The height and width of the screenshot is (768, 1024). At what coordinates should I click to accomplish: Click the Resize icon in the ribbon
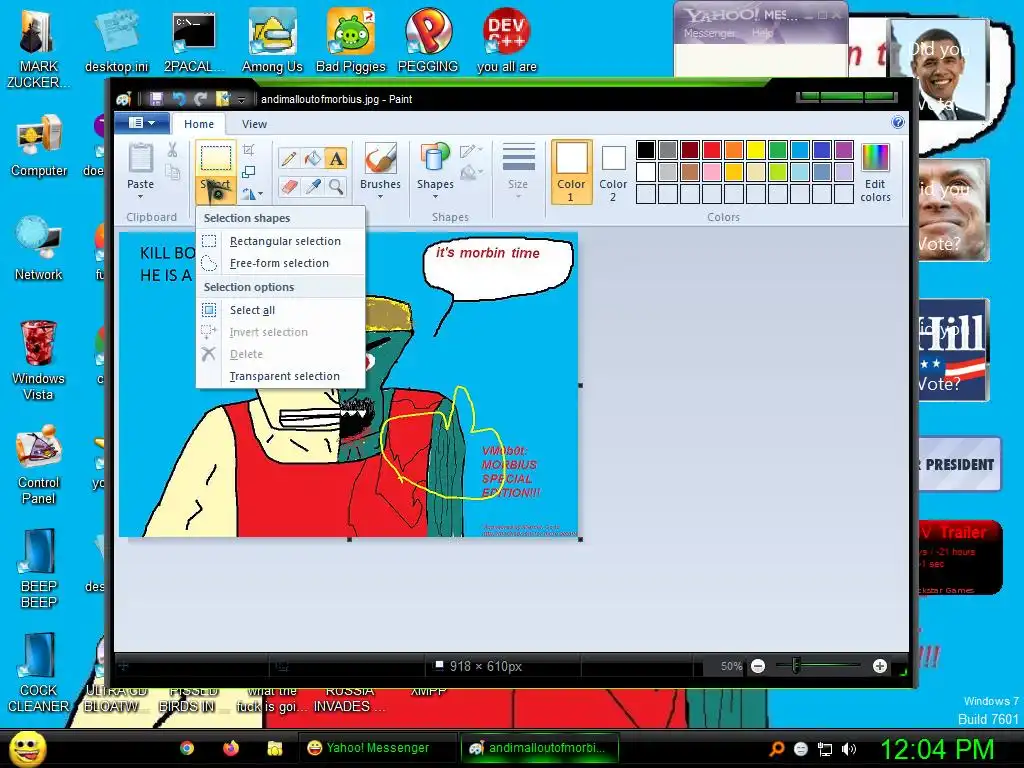pos(249,172)
